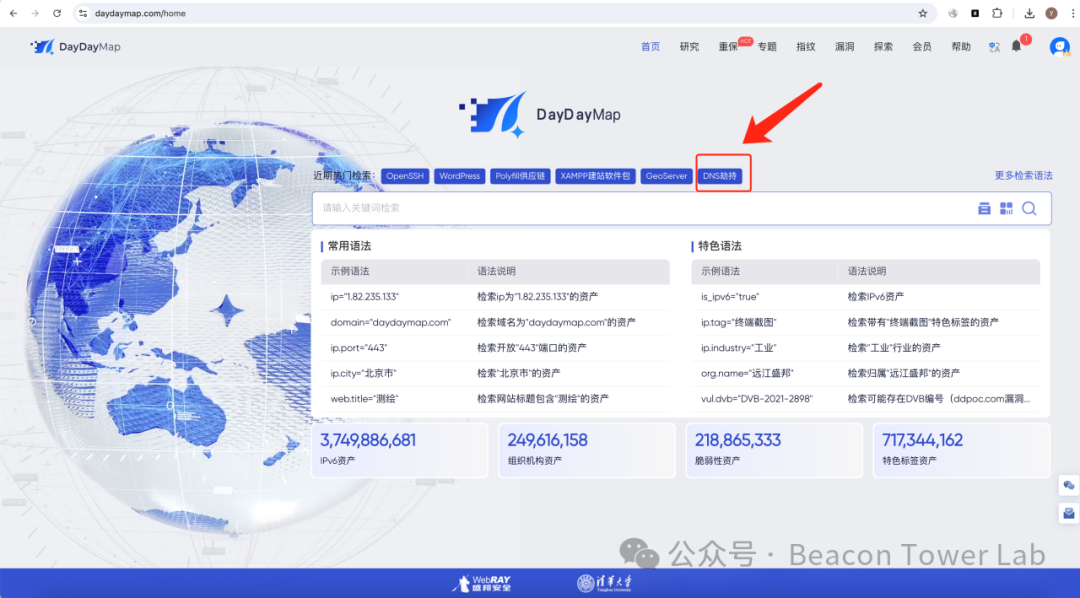Click example syntax ip.tag="终端截图"

coord(738,322)
